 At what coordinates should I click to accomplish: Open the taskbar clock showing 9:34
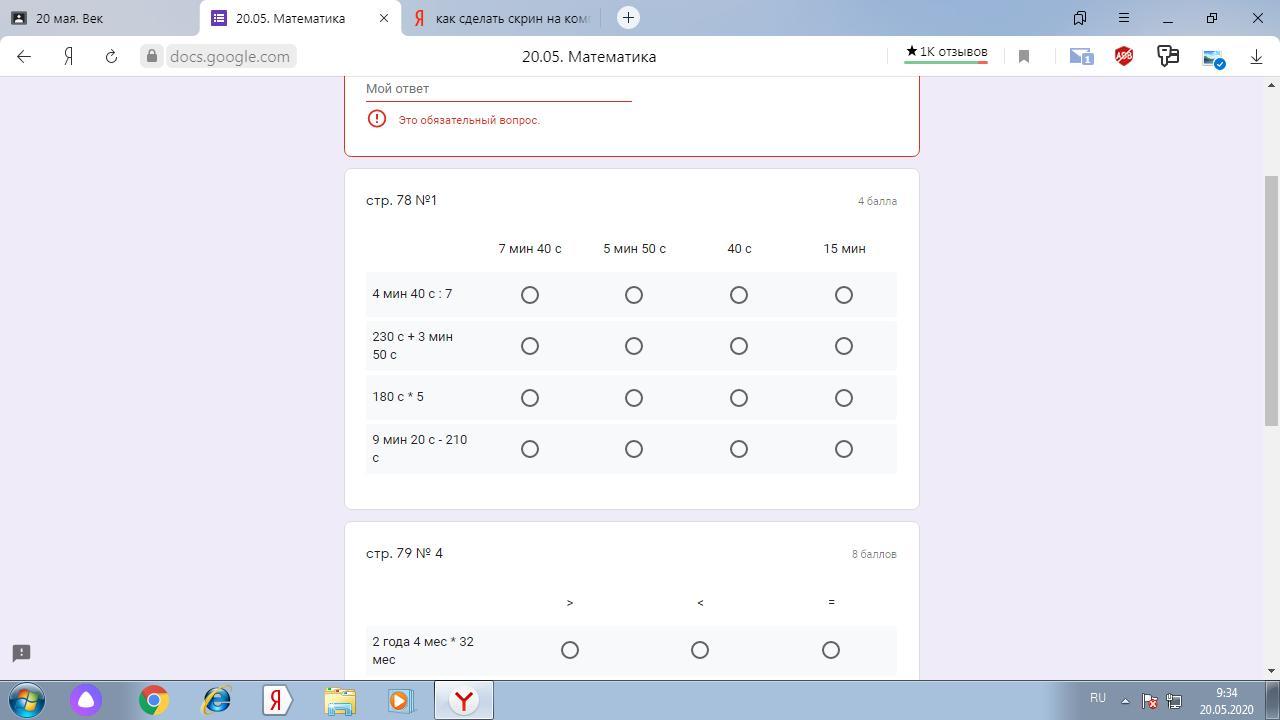coord(1227,701)
